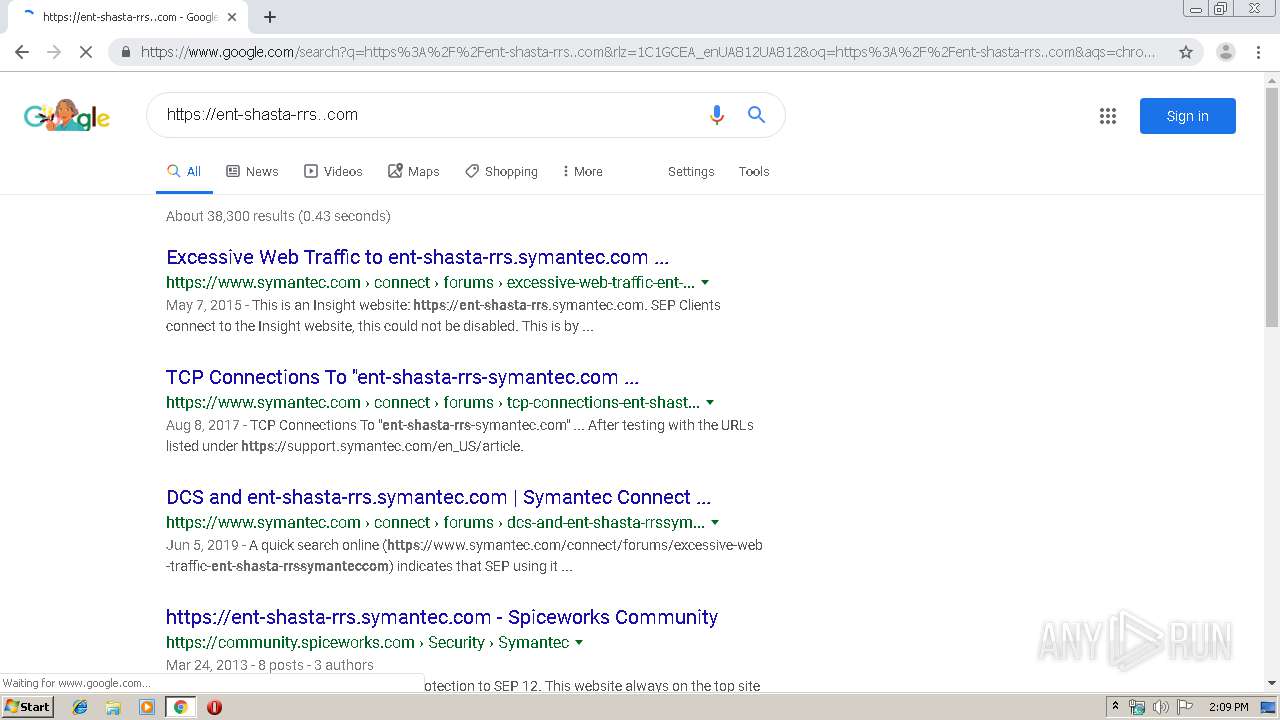Click the 'Mar 24, 2013 - 8 posts' text
This screenshot has height=720, width=1280.
click(x=270, y=665)
